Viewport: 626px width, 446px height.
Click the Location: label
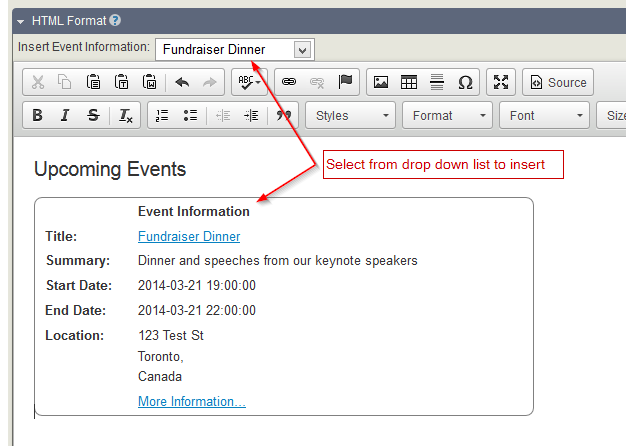75,335
